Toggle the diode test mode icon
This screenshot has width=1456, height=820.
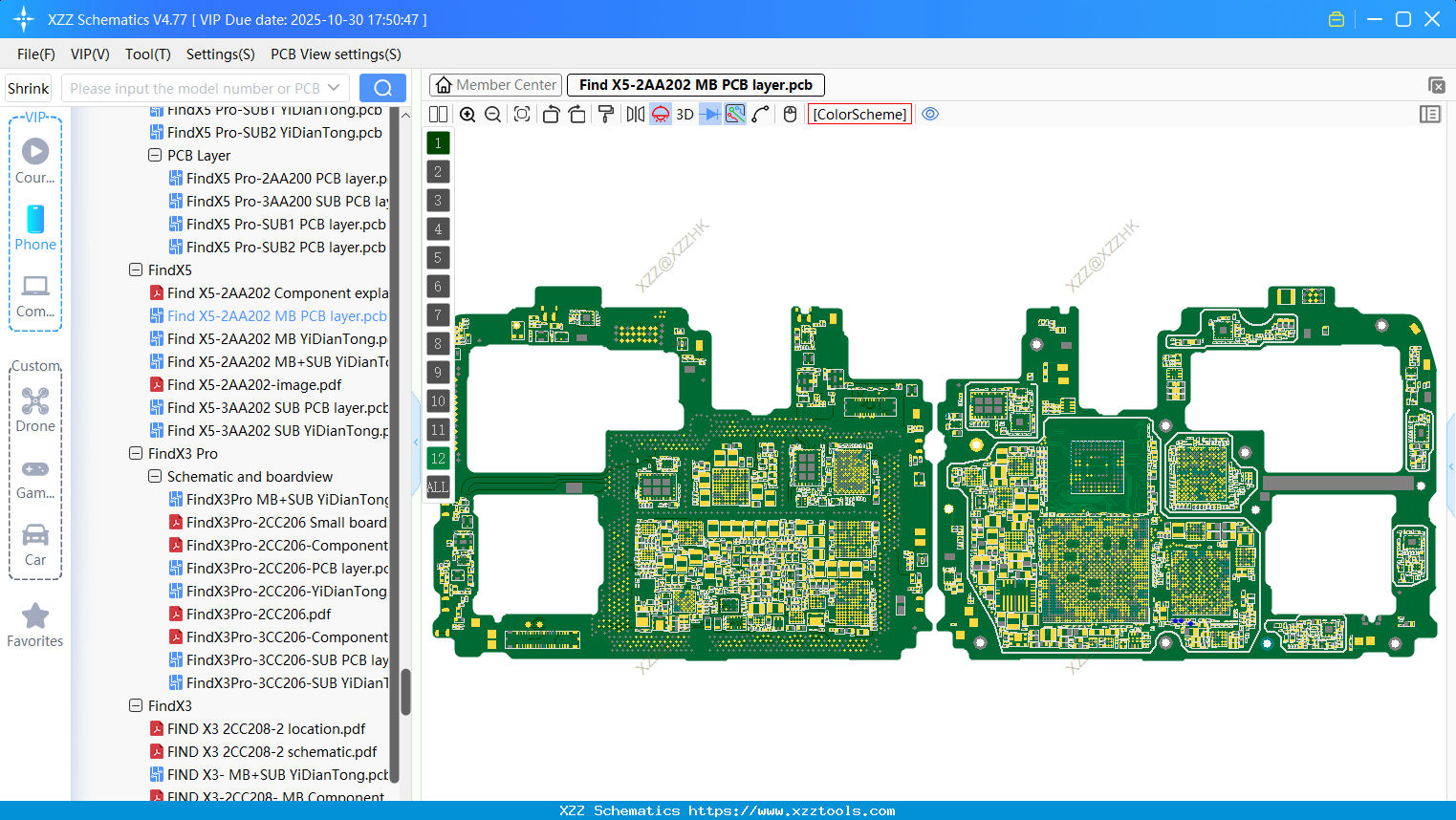(x=708, y=114)
